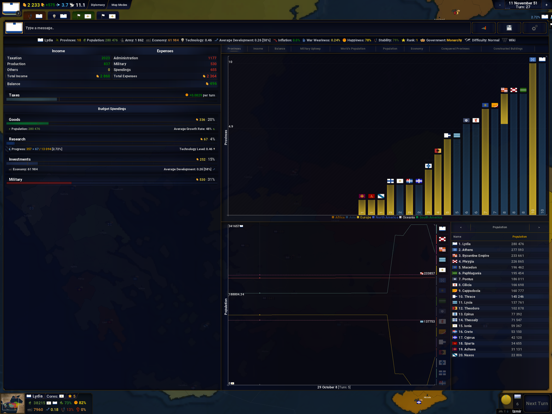Adjust the Investments budget slider
Viewport: 552px width, 414px height.
(112, 163)
